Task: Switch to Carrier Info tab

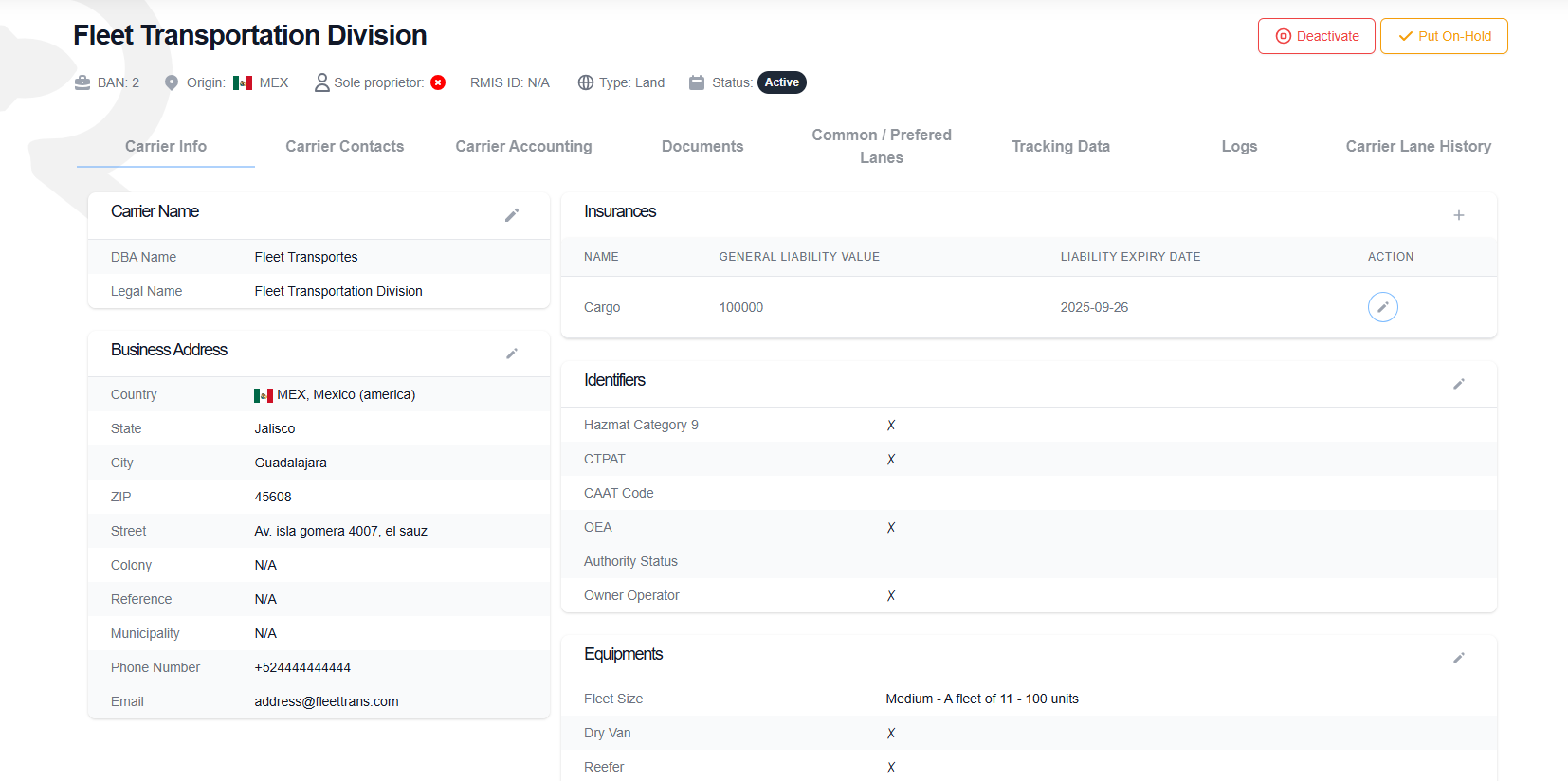Action: (x=166, y=146)
